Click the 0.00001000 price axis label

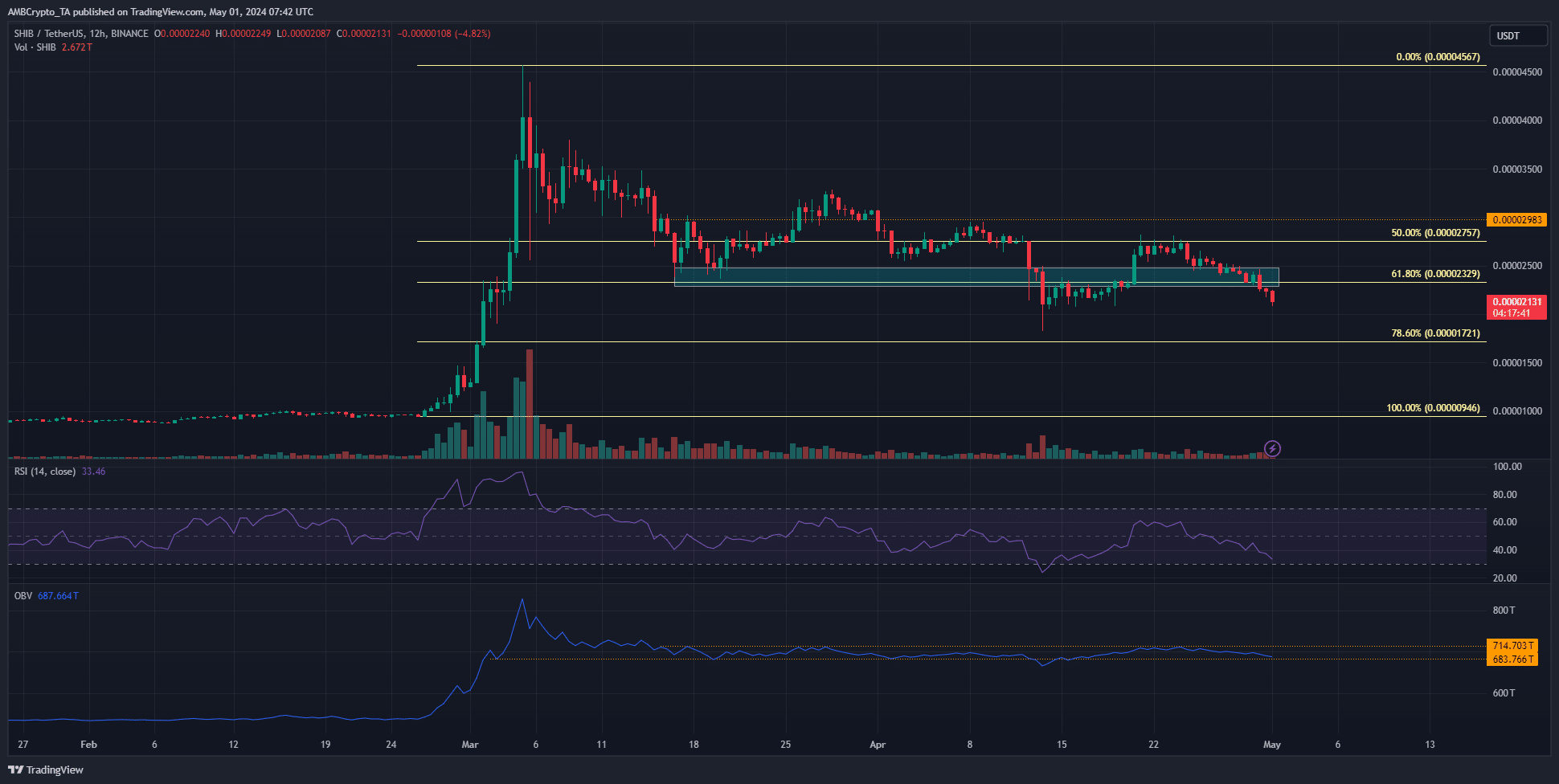point(1517,411)
